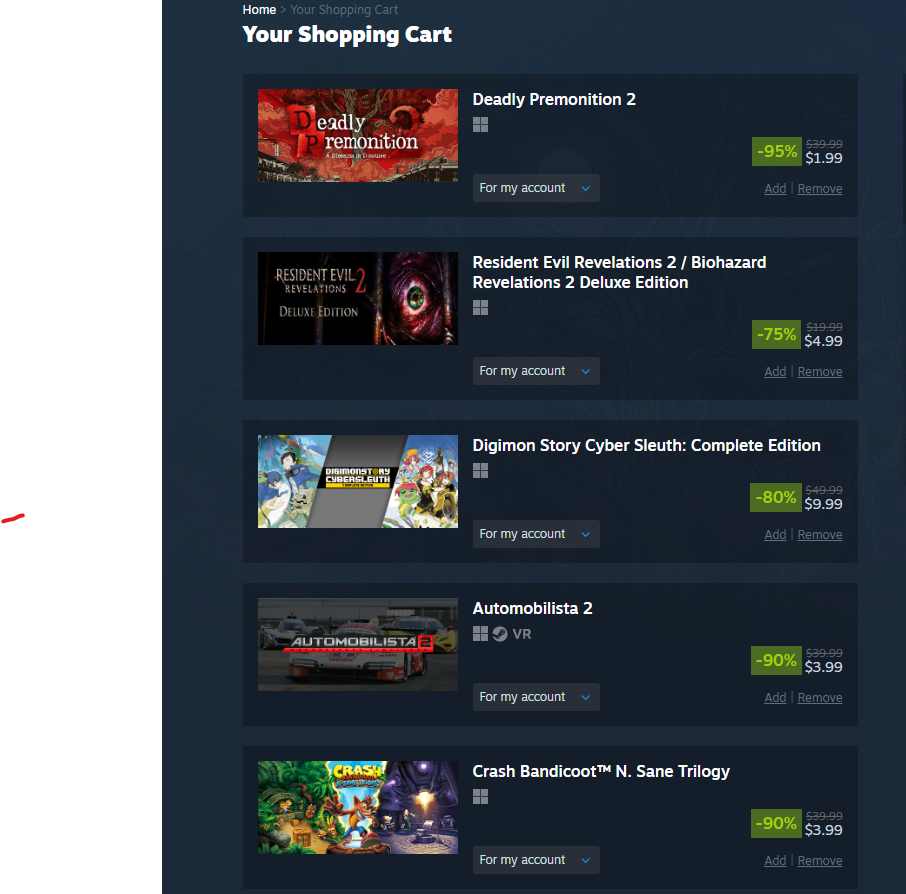Go to Home breadcrumb link
The image size is (906, 894).
pyautogui.click(x=259, y=10)
